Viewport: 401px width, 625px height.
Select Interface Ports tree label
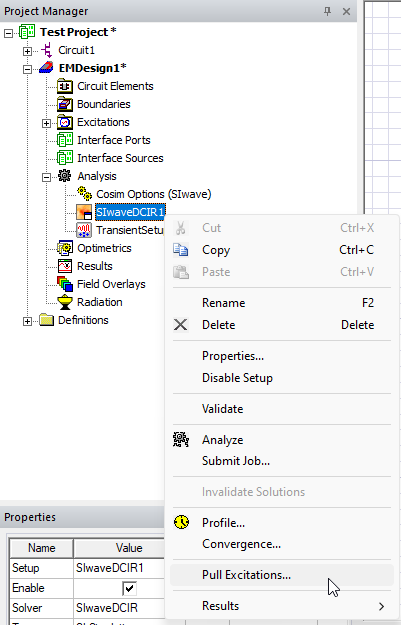(114, 140)
